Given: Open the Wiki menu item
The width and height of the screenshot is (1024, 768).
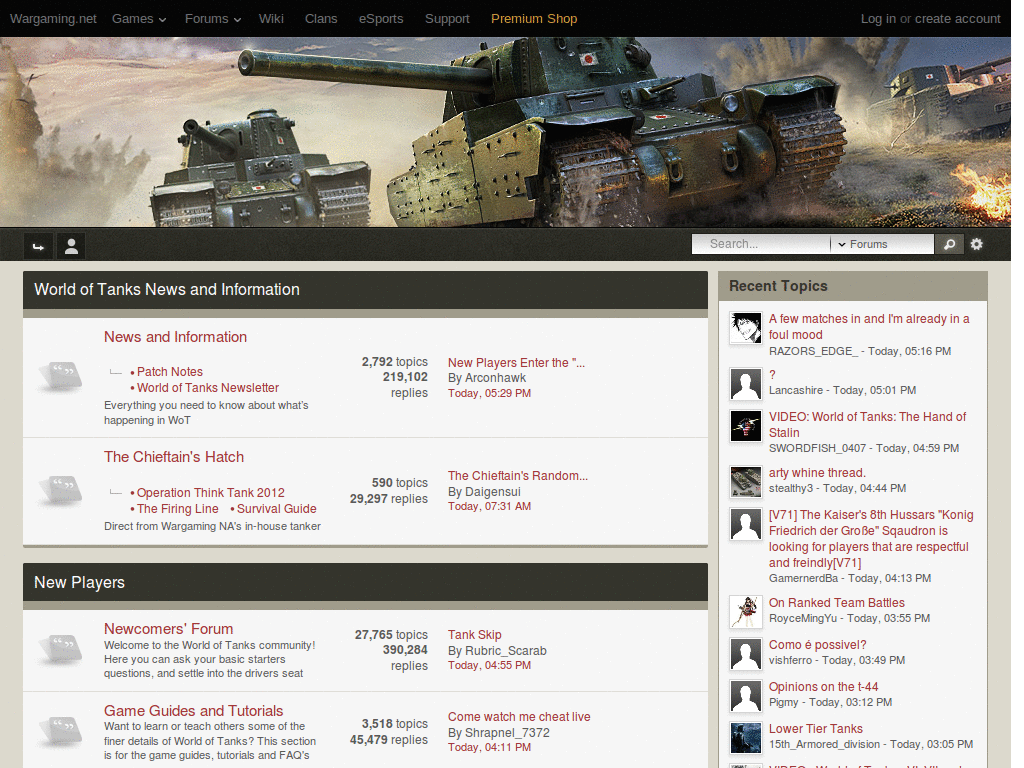Looking at the screenshot, I should 271,19.
